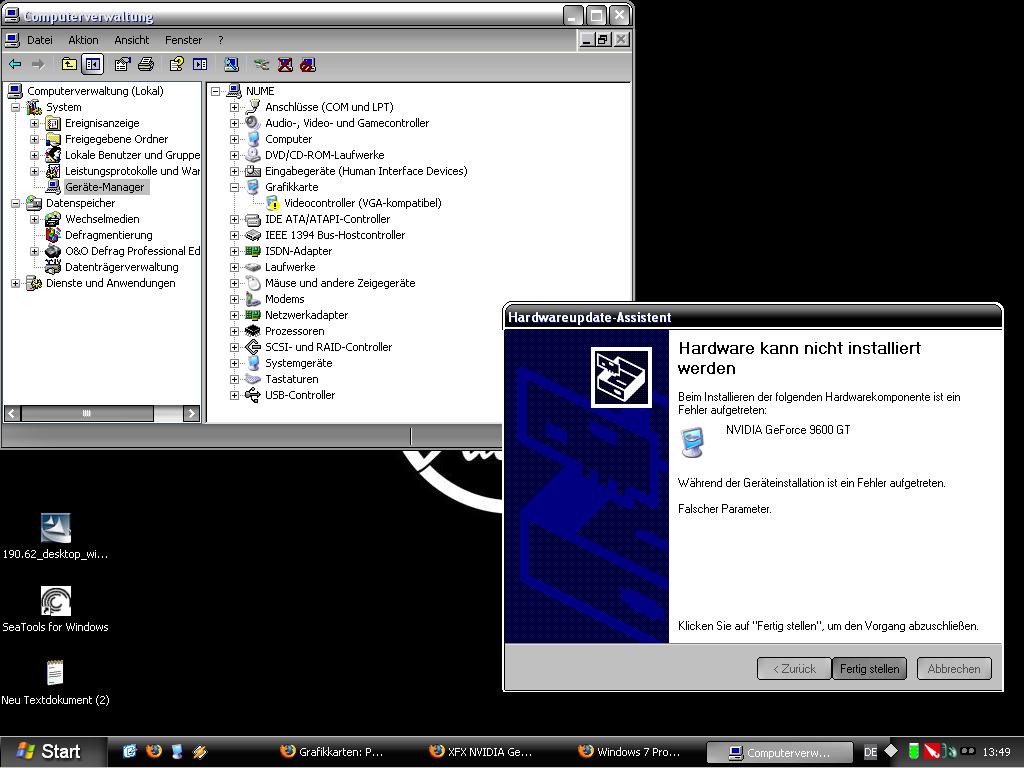Click Firefox quick launch icon in taskbar
Image resolution: width=1024 pixels, height=768 pixels.
(154, 751)
